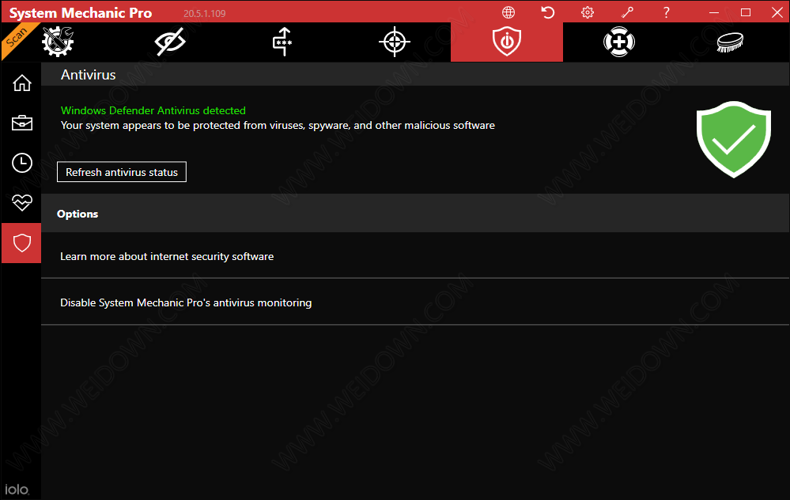Open the crosshair target tab
Screen dimensions: 790x500
pos(395,42)
